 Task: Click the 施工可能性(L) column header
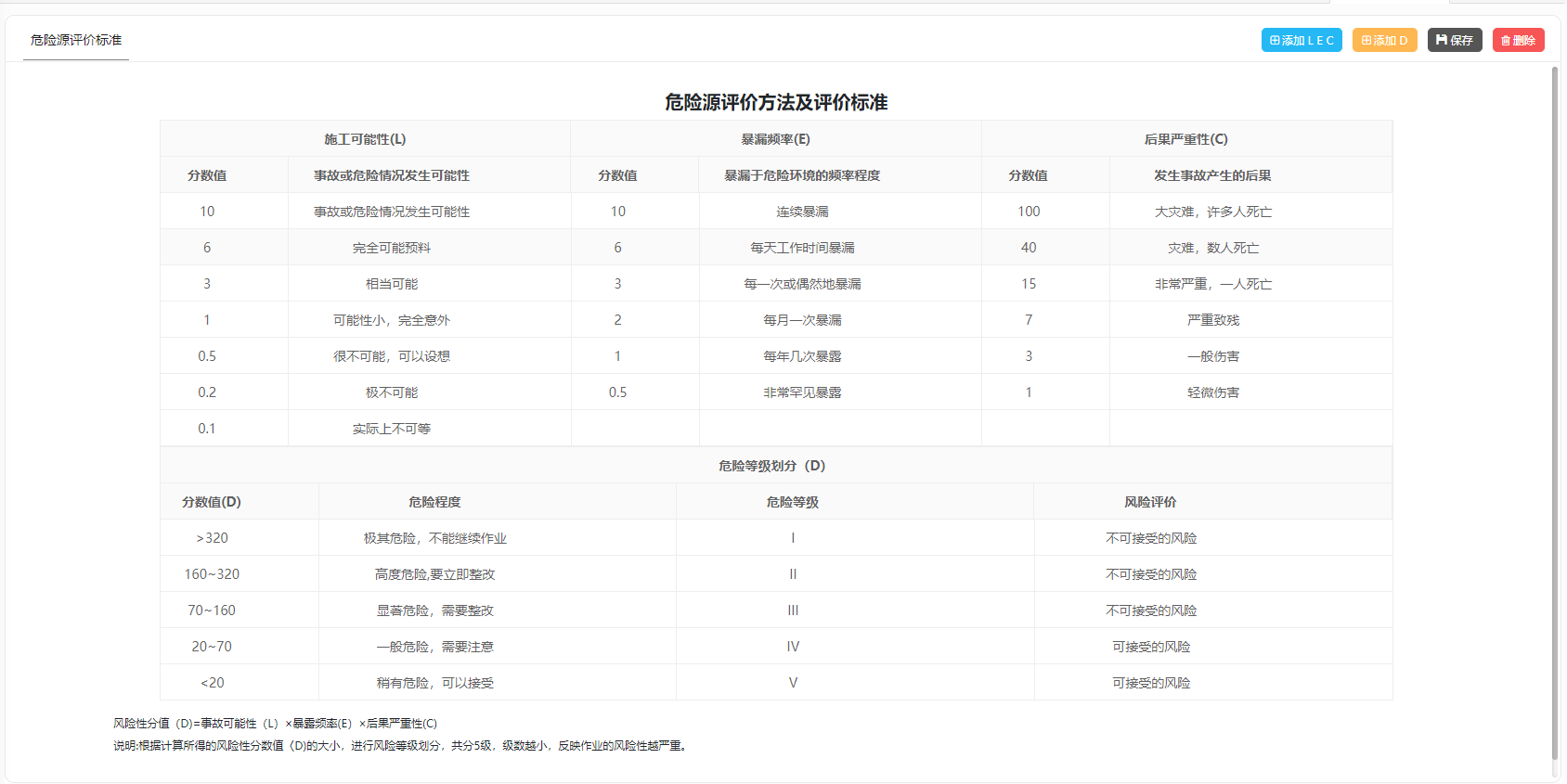pyautogui.click(x=365, y=139)
